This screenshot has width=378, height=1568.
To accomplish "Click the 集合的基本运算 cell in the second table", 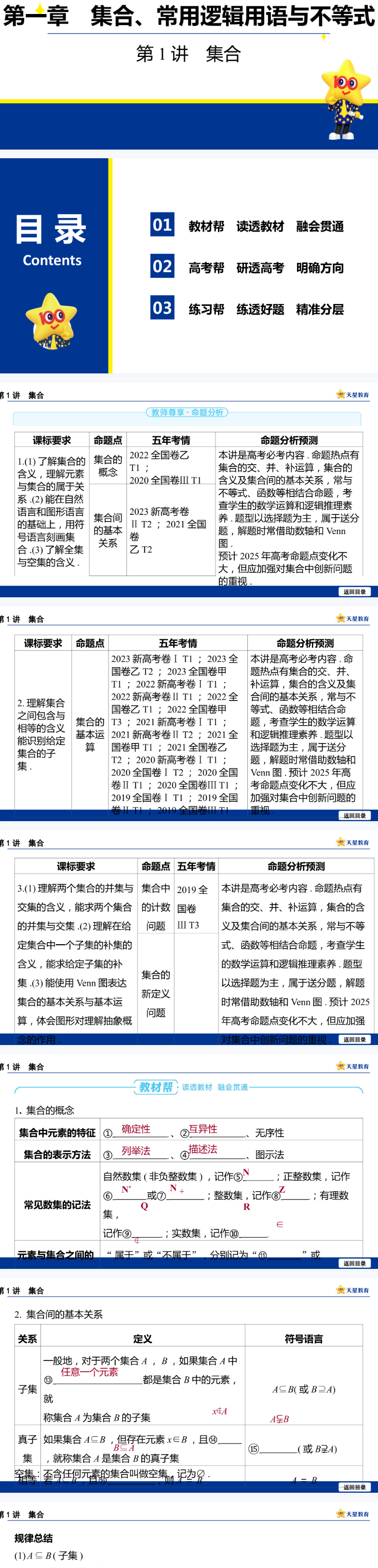I will tap(90, 735).
